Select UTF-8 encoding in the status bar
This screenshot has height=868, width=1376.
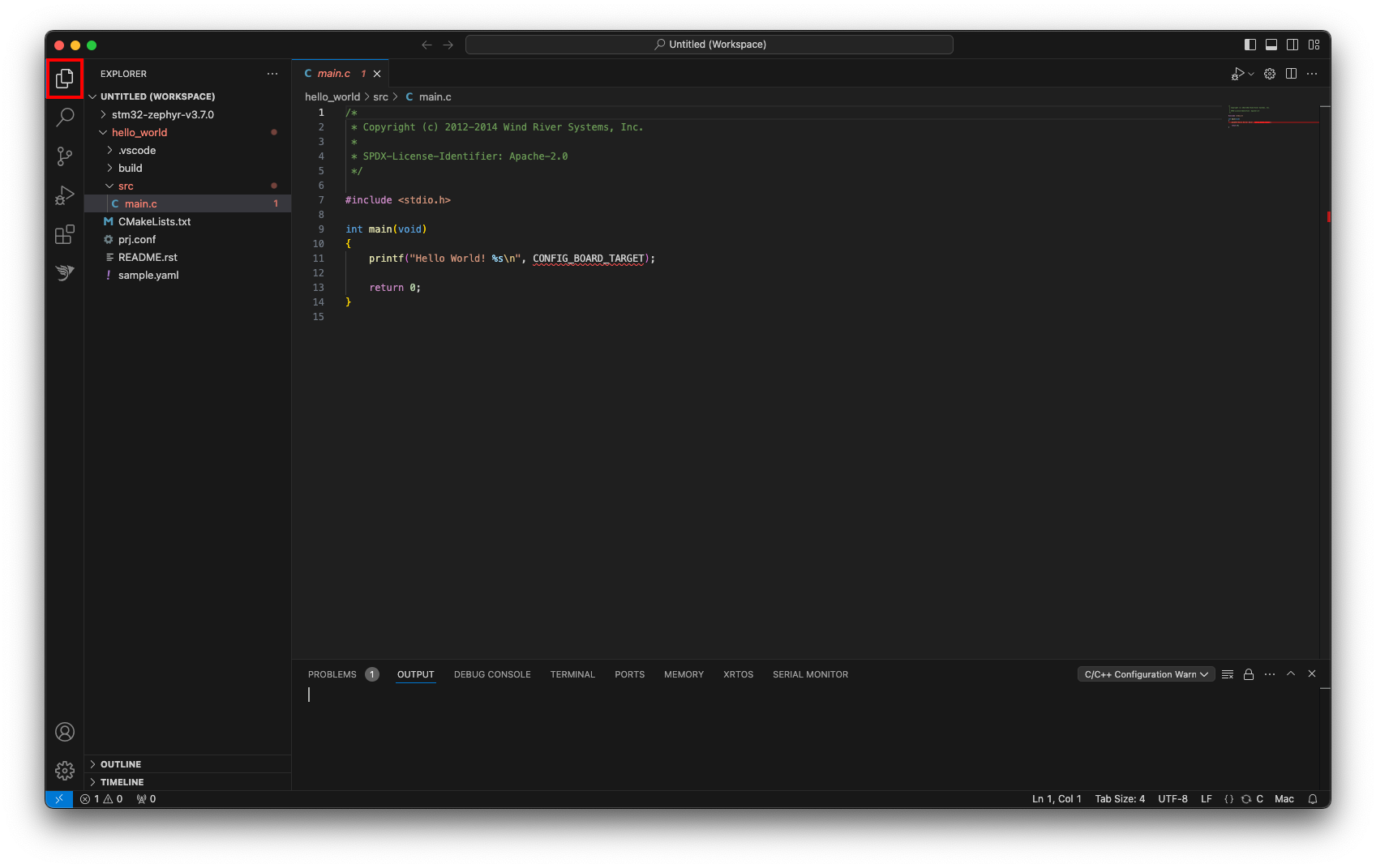pos(1172,798)
